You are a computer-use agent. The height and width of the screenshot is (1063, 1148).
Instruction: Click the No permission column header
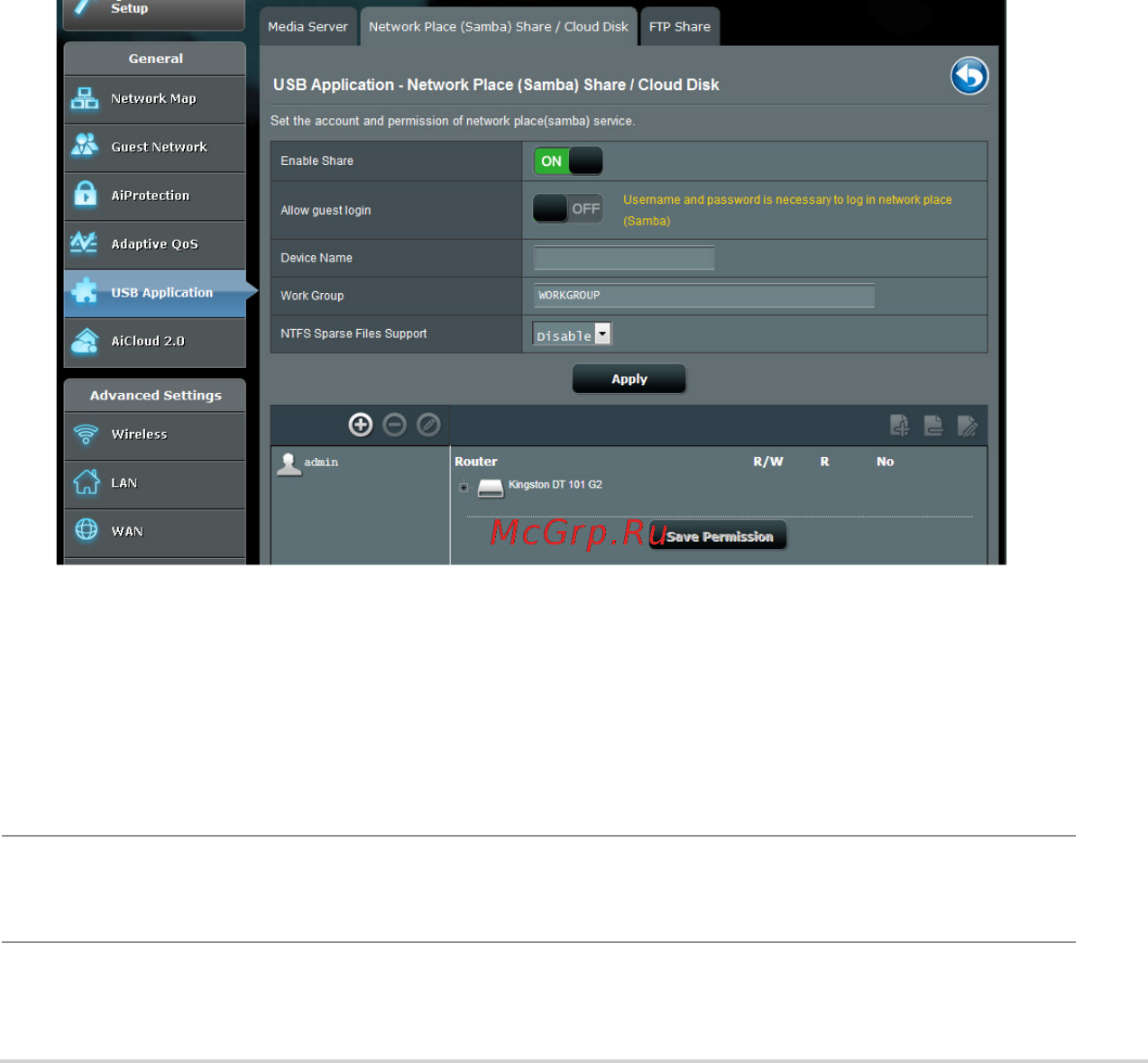tap(886, 462)
